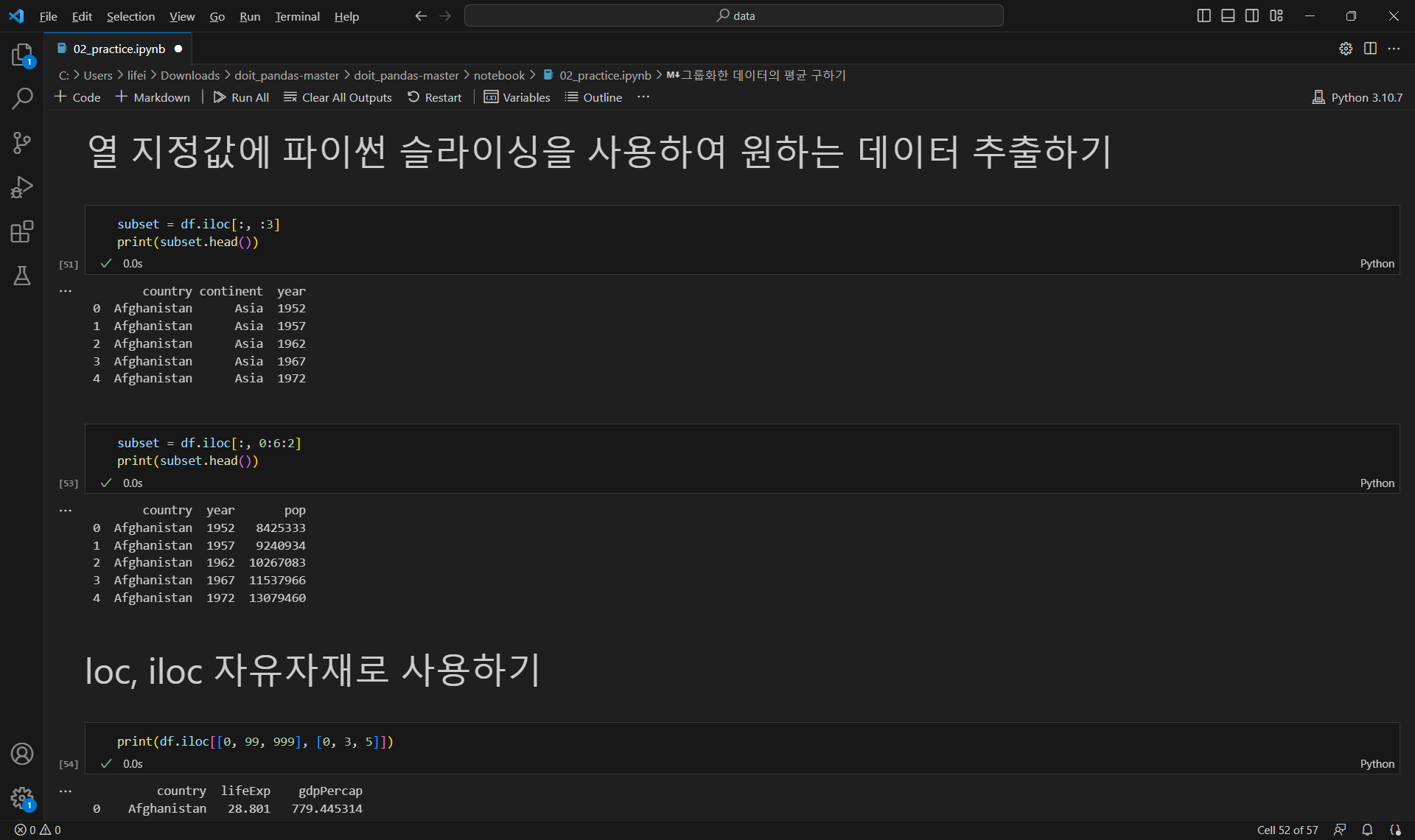The image size is (1415, 840).
Task: Open the Explorer view in activity bar
Action: [22, 55]
